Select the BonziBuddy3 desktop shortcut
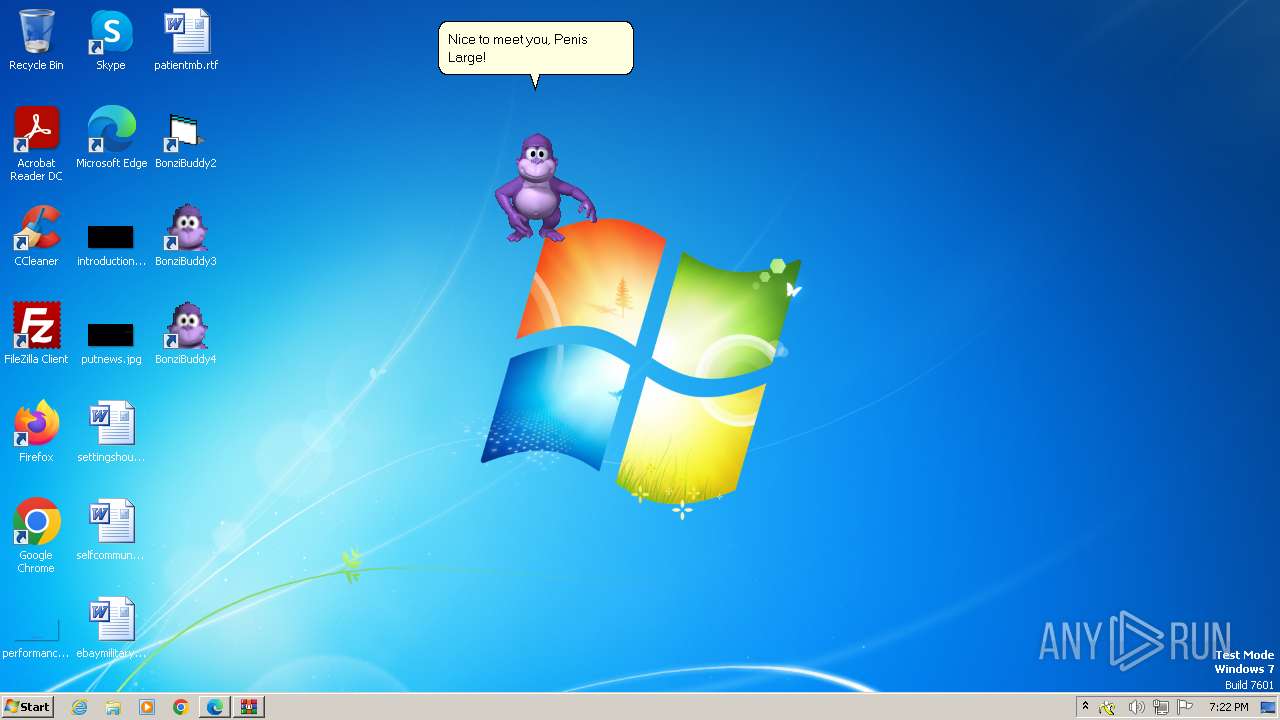The height and width of the screenshot is (720, 1280). (x=186, y=236)
